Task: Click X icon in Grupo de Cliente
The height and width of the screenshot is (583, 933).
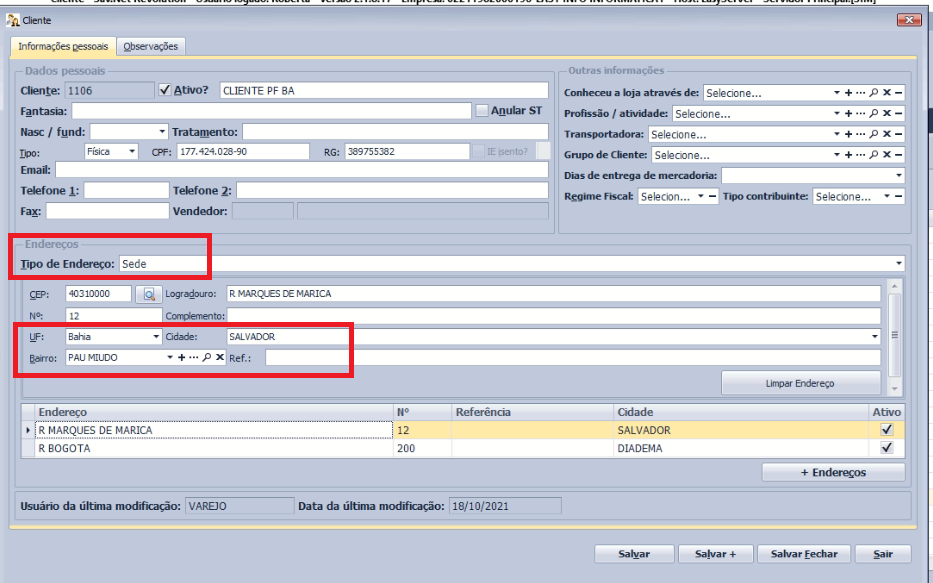Action: pos(886,155)
